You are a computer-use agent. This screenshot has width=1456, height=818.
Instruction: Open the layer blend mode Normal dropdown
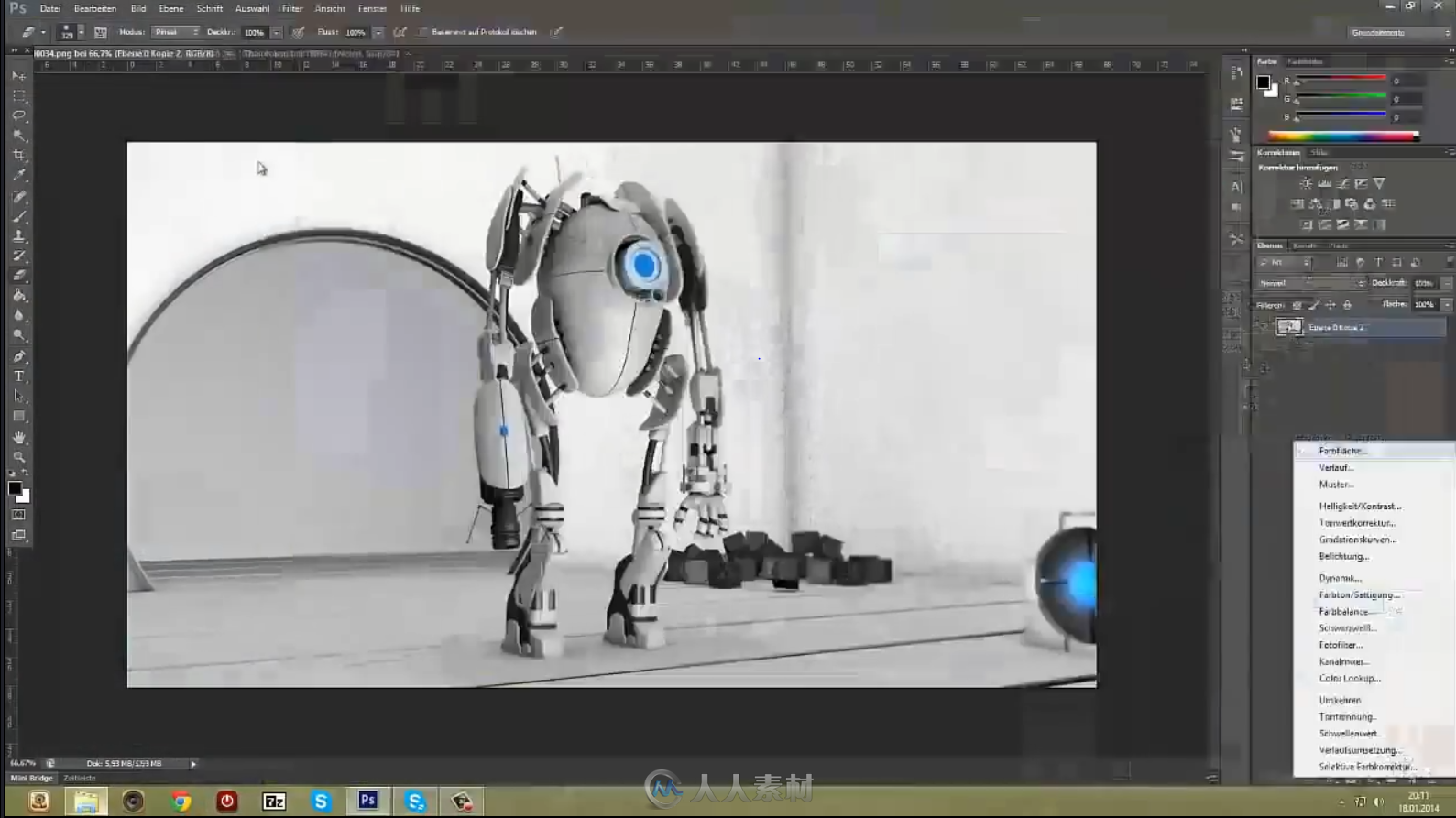[x=1311, y=283]
